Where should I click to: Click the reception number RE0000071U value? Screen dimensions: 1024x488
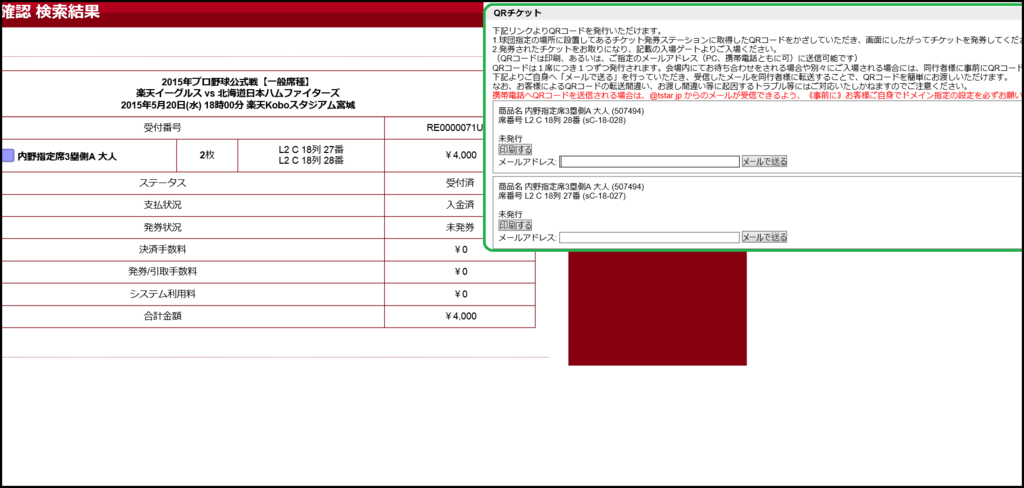(x=455, y=128)
